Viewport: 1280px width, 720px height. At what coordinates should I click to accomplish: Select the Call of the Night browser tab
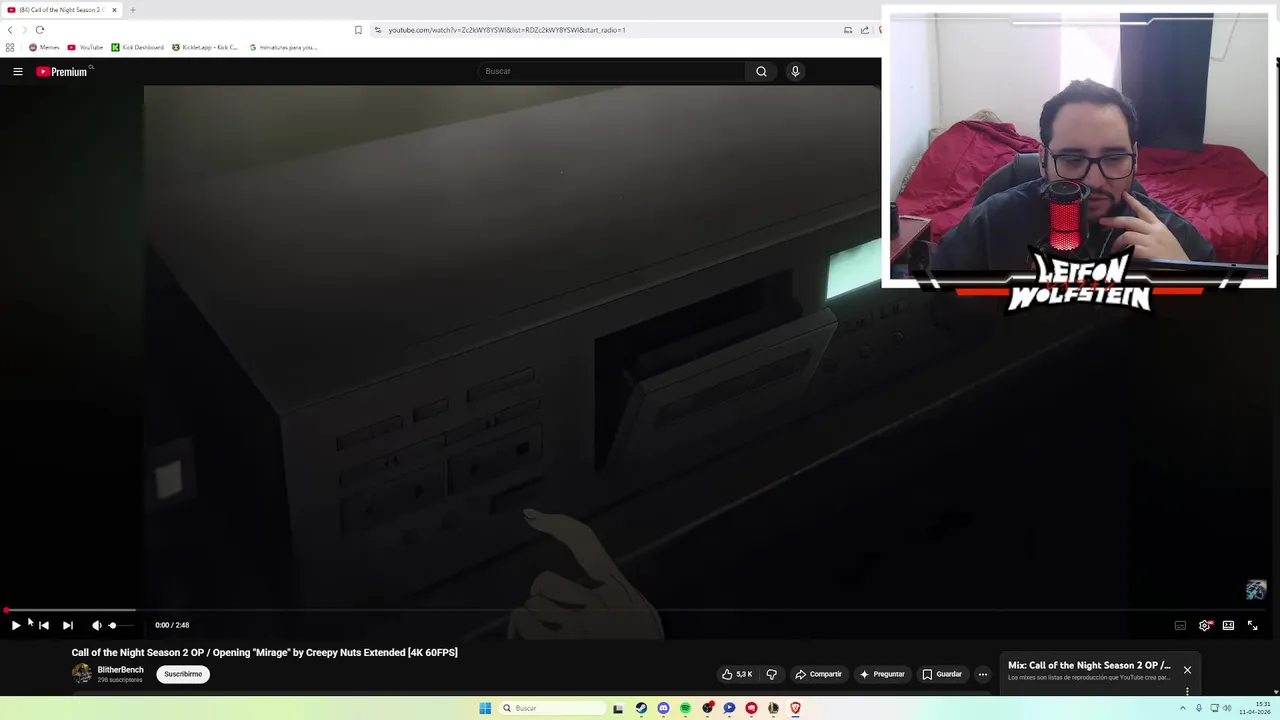pyautogui.click(x=62, y=10)
